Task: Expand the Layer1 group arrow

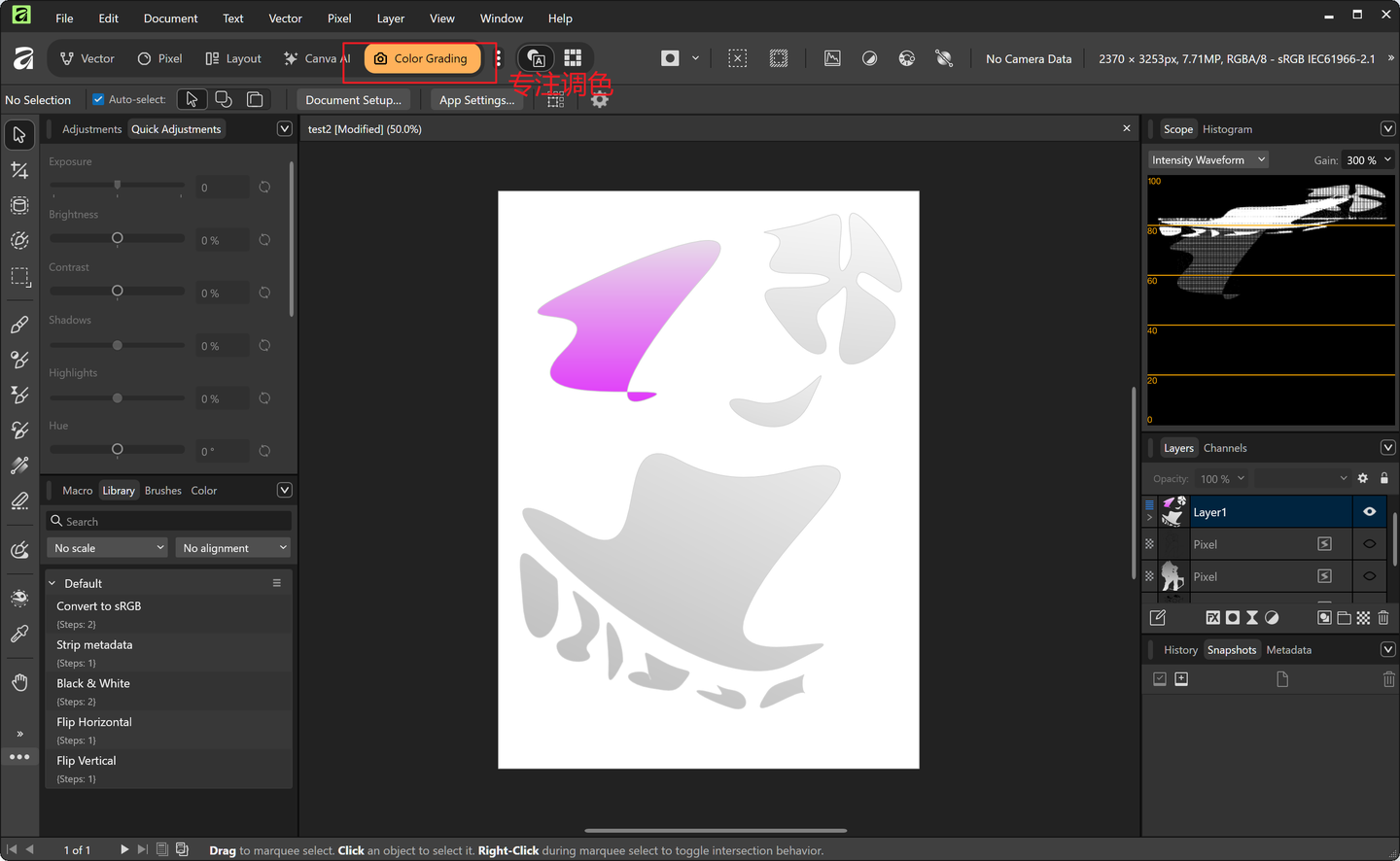Action: click(x=1149, y=517)
